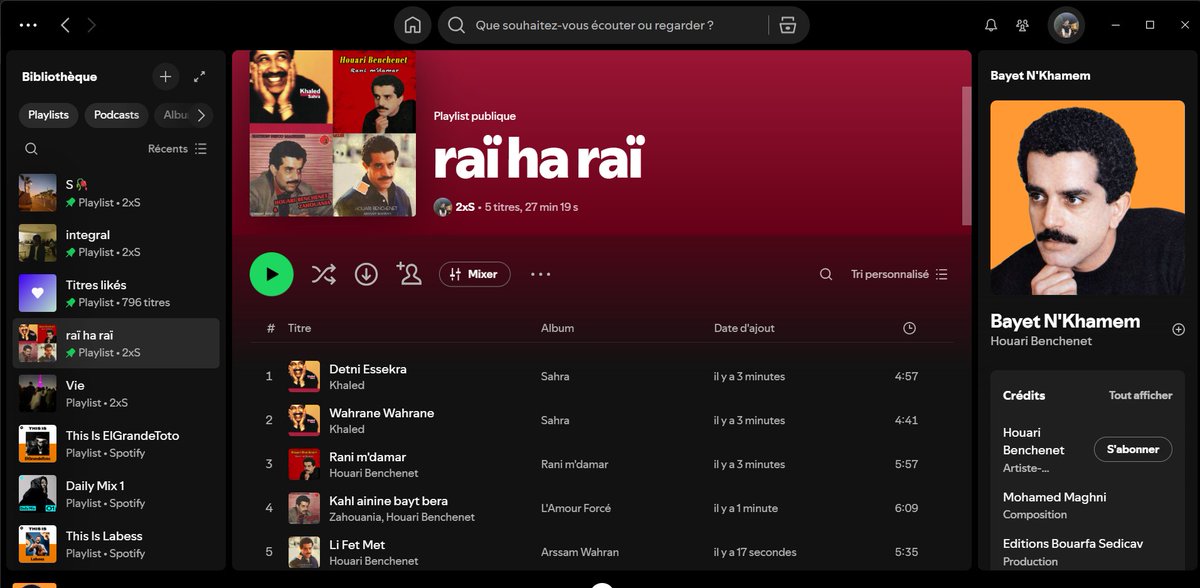Click Tout afficher in Crédits
The image size is (1200, 588).
(x=1140, y=395)
